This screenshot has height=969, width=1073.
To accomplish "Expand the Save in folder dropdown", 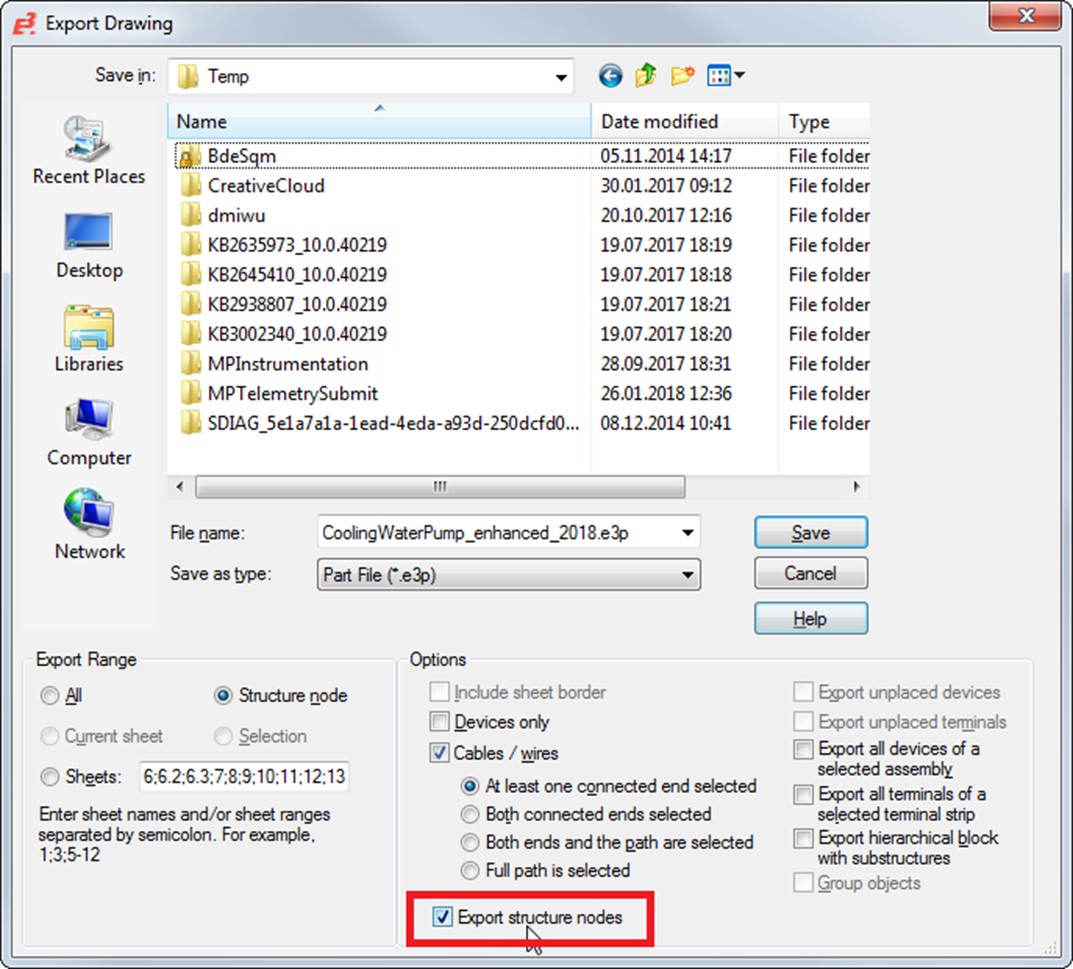I will [x=560, y=77].
